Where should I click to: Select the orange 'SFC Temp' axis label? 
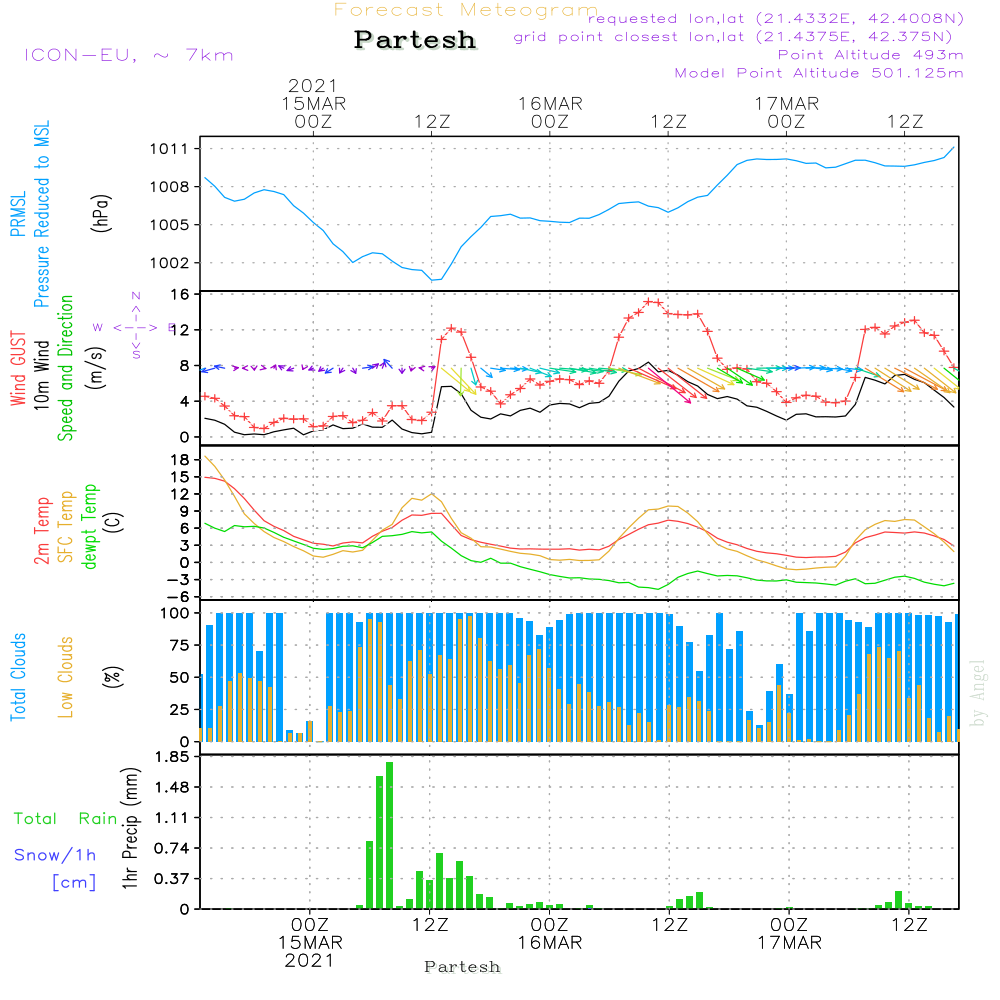click(x=66, y=527)
